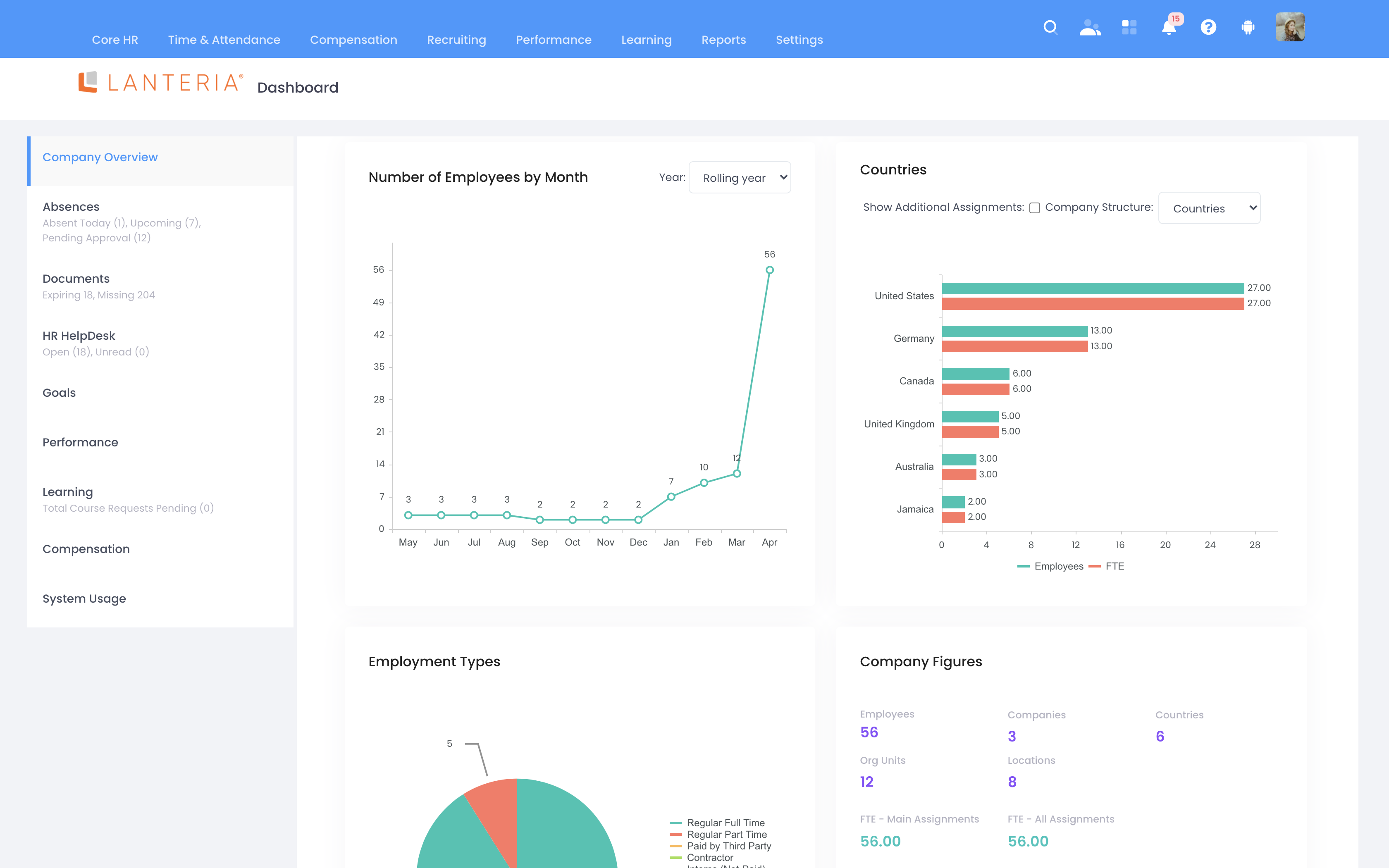Toggle Regular Part Time legend entry
The height and width of the screenshot is (868, 1389).
(718, 834)
